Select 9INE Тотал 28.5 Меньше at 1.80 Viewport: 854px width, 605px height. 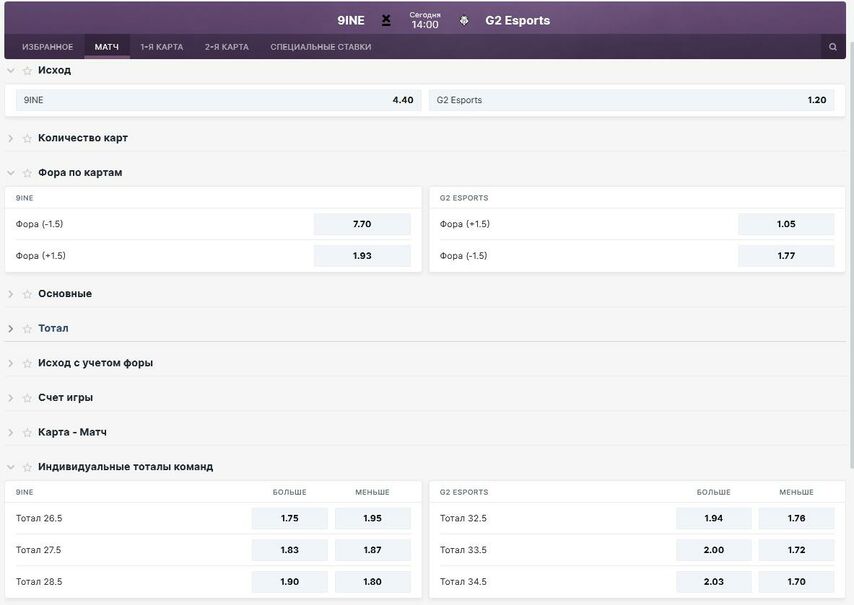pyautogui.click(x=373, y=582)
